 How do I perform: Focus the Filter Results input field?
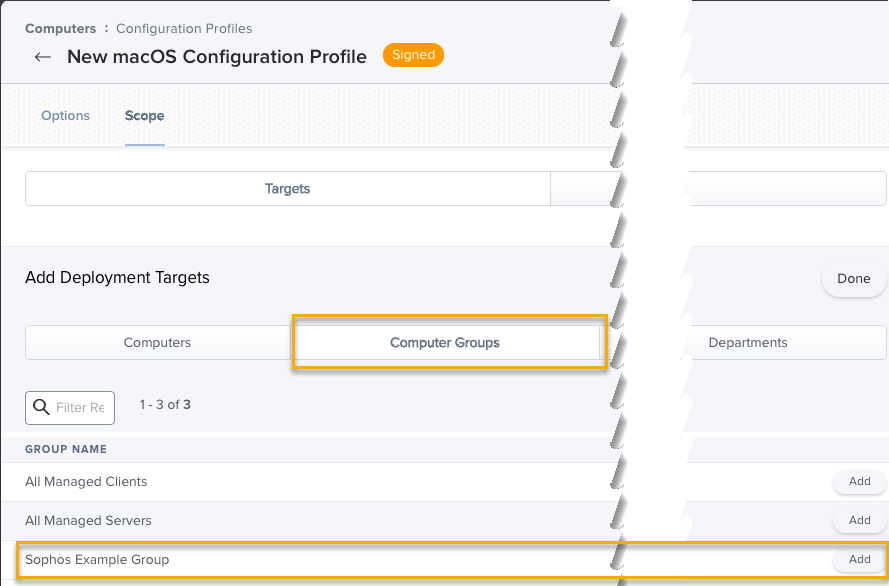[x=80, y=407]
